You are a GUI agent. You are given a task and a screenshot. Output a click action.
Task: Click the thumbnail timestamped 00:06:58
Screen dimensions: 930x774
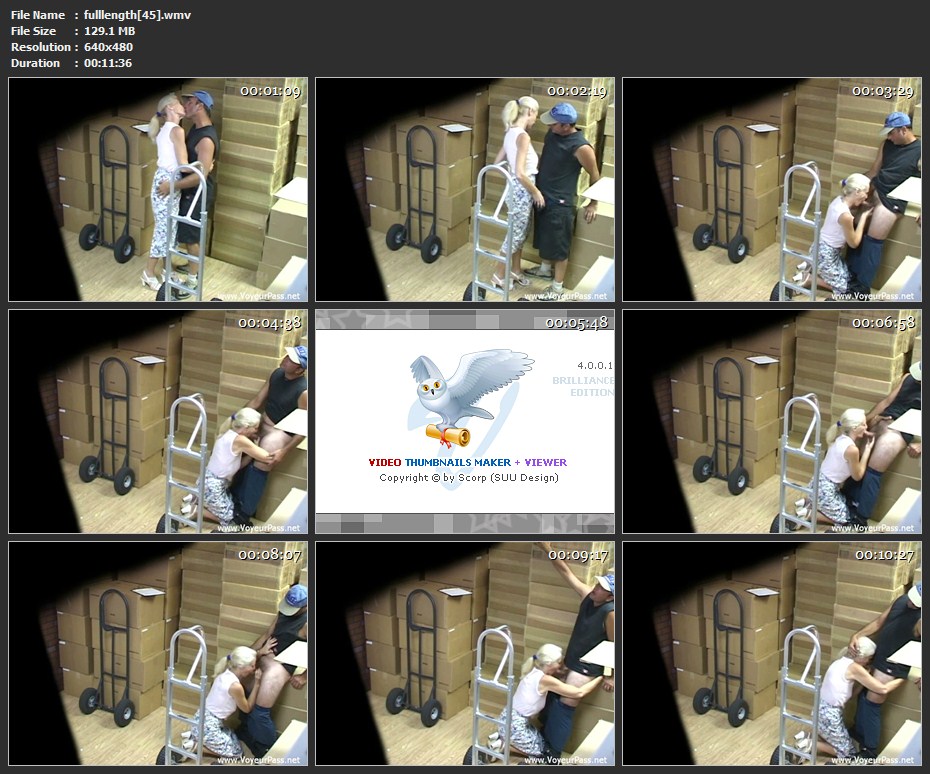tap(772, 422)
